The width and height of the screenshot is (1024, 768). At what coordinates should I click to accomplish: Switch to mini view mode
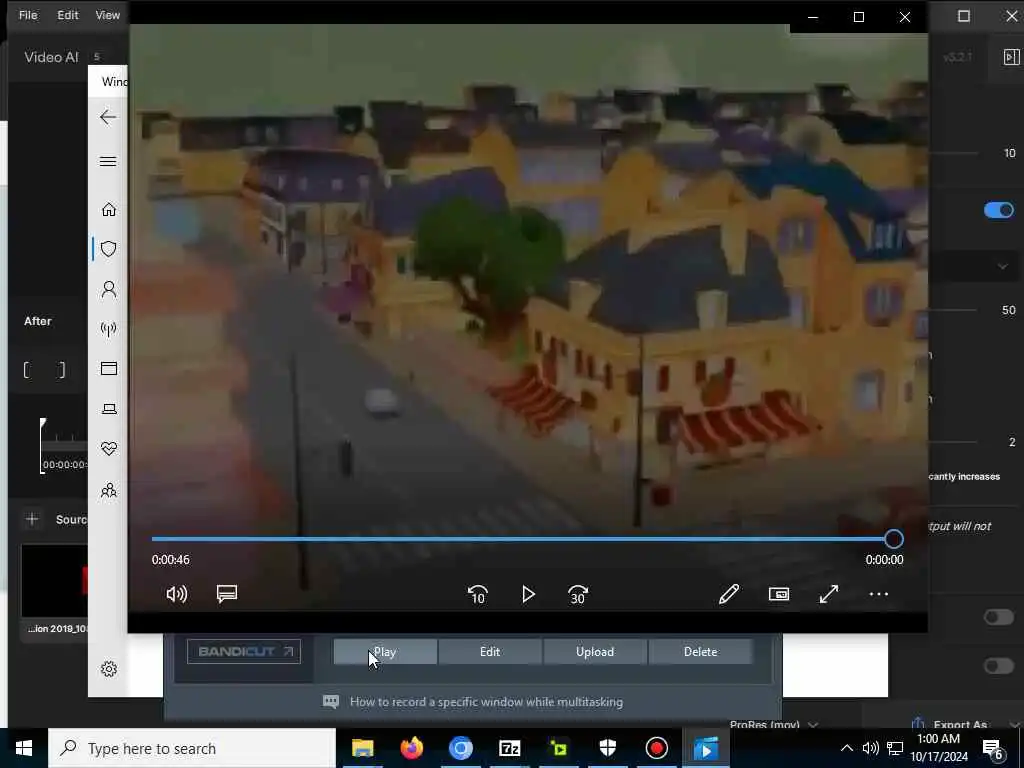coord(778,594)
